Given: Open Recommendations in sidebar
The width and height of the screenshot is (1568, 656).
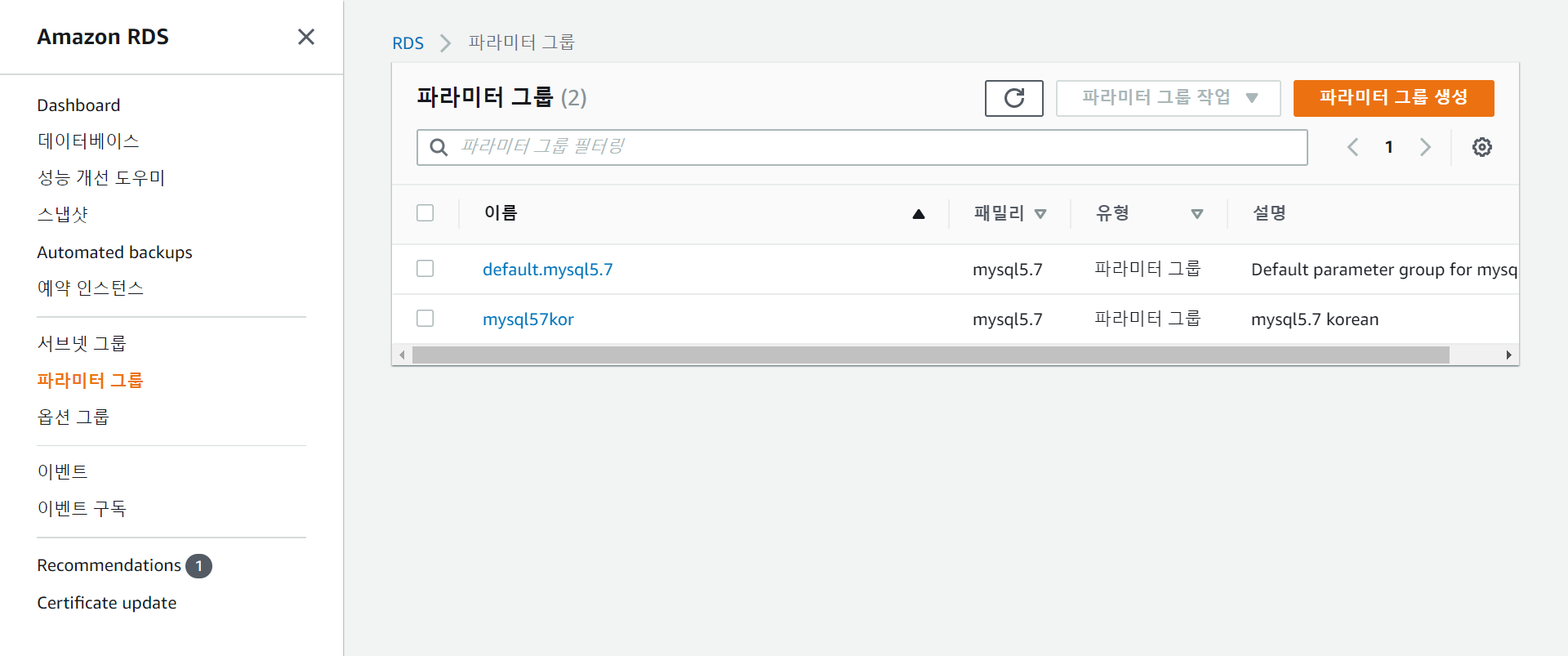Looking at the screenshot, I should (x=109, y=565).
